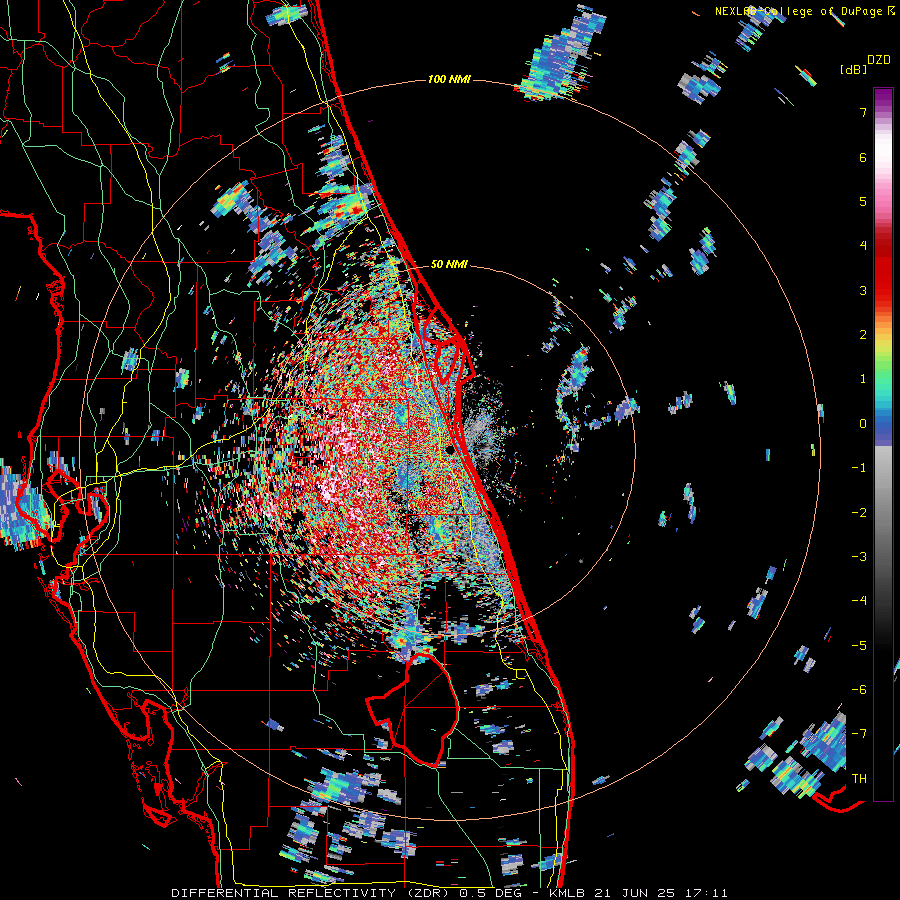Screen dimensions: 900x900
Task: Click the -3 dB tick label on the scale
Action: tap(859, 557)
